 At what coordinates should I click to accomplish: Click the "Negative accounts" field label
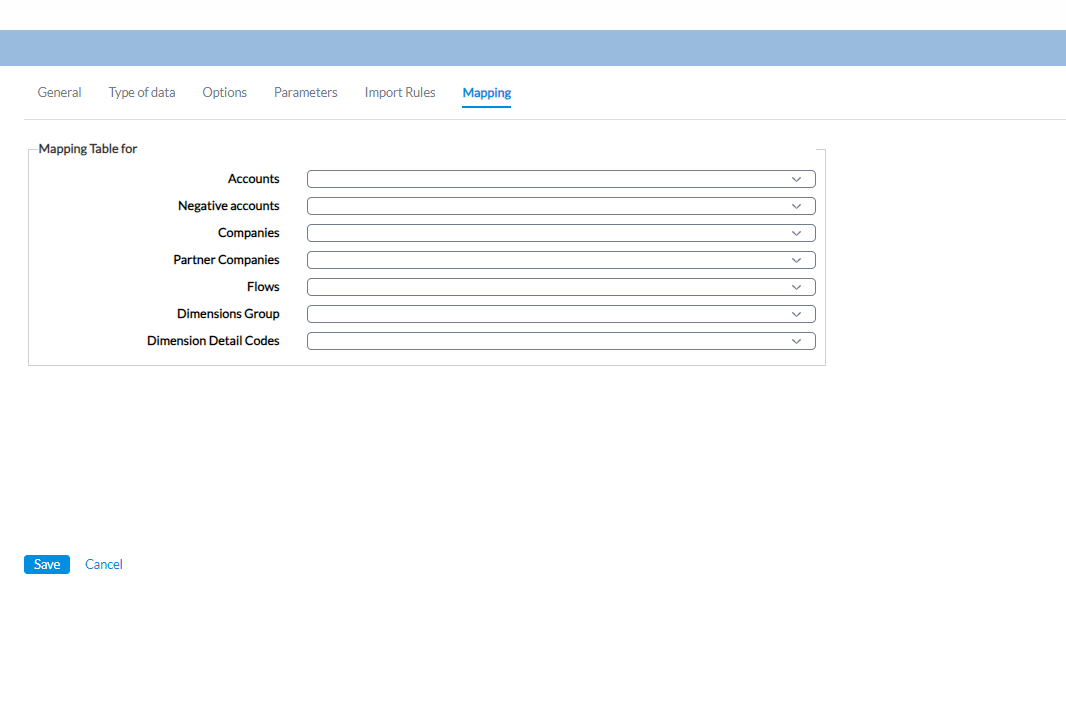pyautogui.click(x=228, y=206)
